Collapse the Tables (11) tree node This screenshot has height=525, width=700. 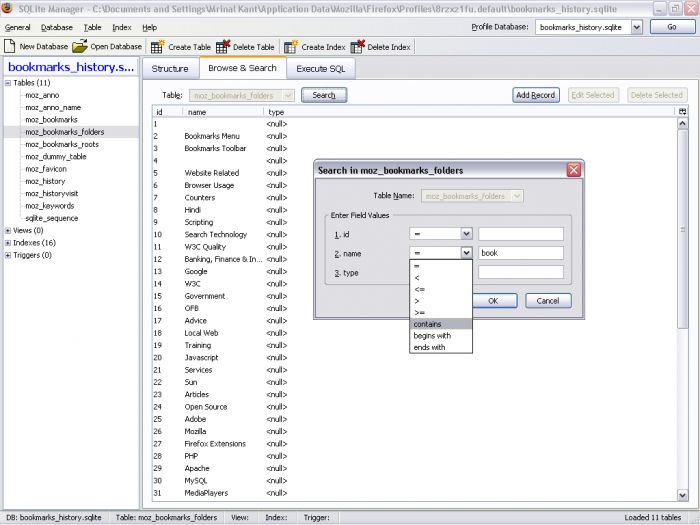(8, 83)
